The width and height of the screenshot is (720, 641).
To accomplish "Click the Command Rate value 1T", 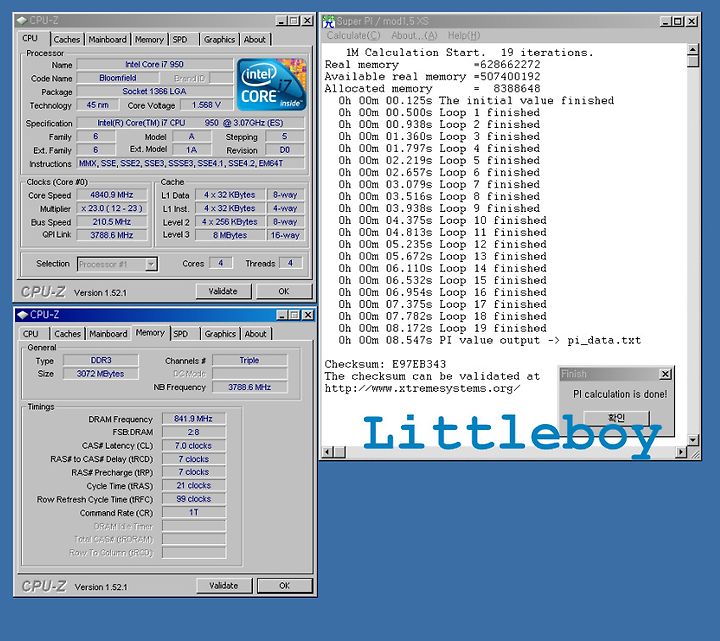I will pyautogui.click(x=193, y=512).
